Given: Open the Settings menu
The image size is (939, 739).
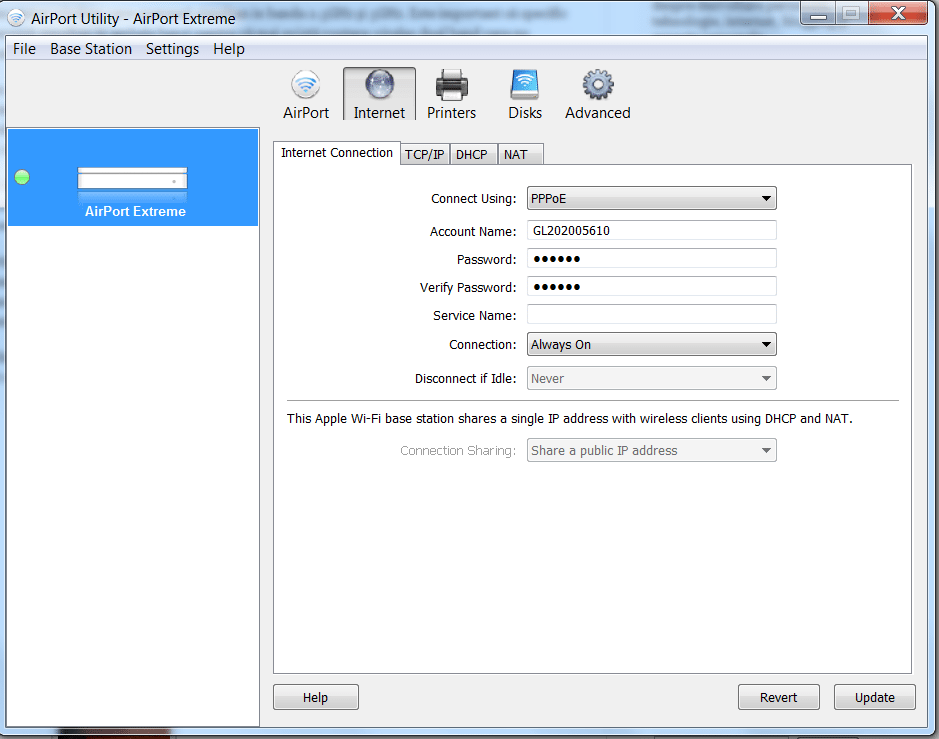Looking at the screenshot, I should 172,49.
